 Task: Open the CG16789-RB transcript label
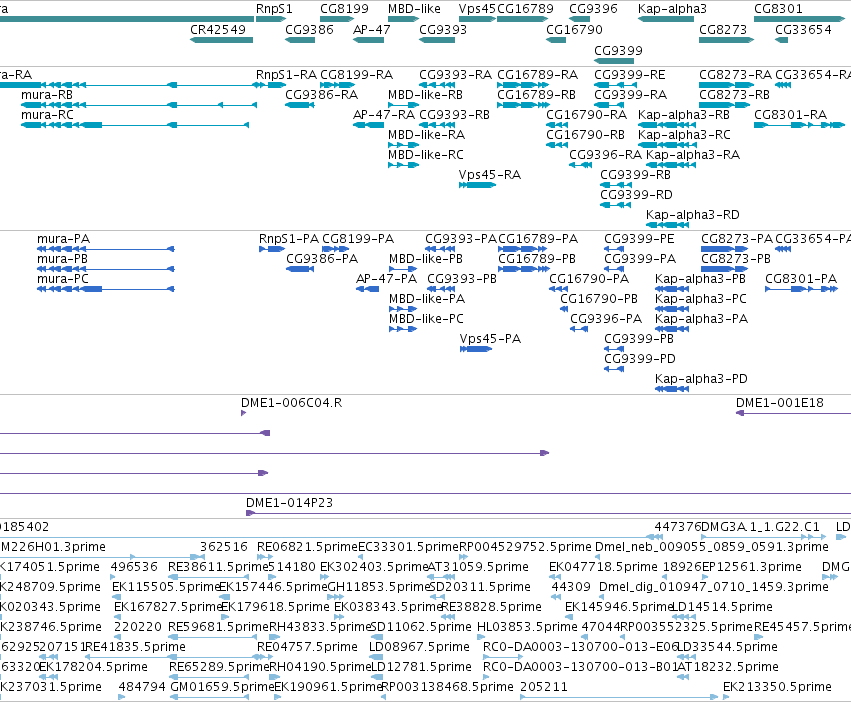536,94
